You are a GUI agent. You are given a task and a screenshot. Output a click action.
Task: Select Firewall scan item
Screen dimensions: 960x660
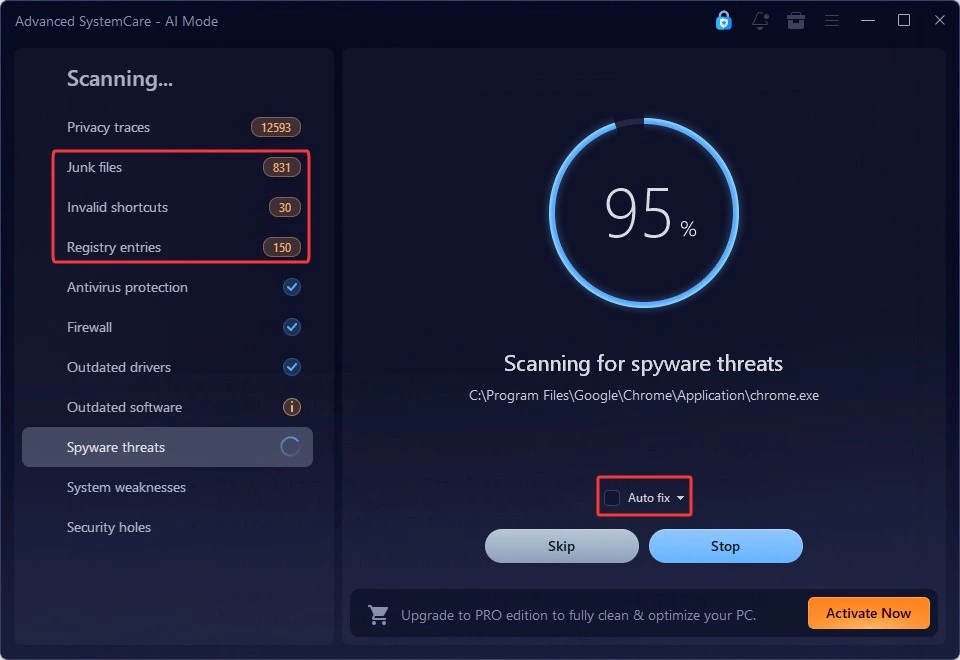pyautogui.click(x=167, y=327)
